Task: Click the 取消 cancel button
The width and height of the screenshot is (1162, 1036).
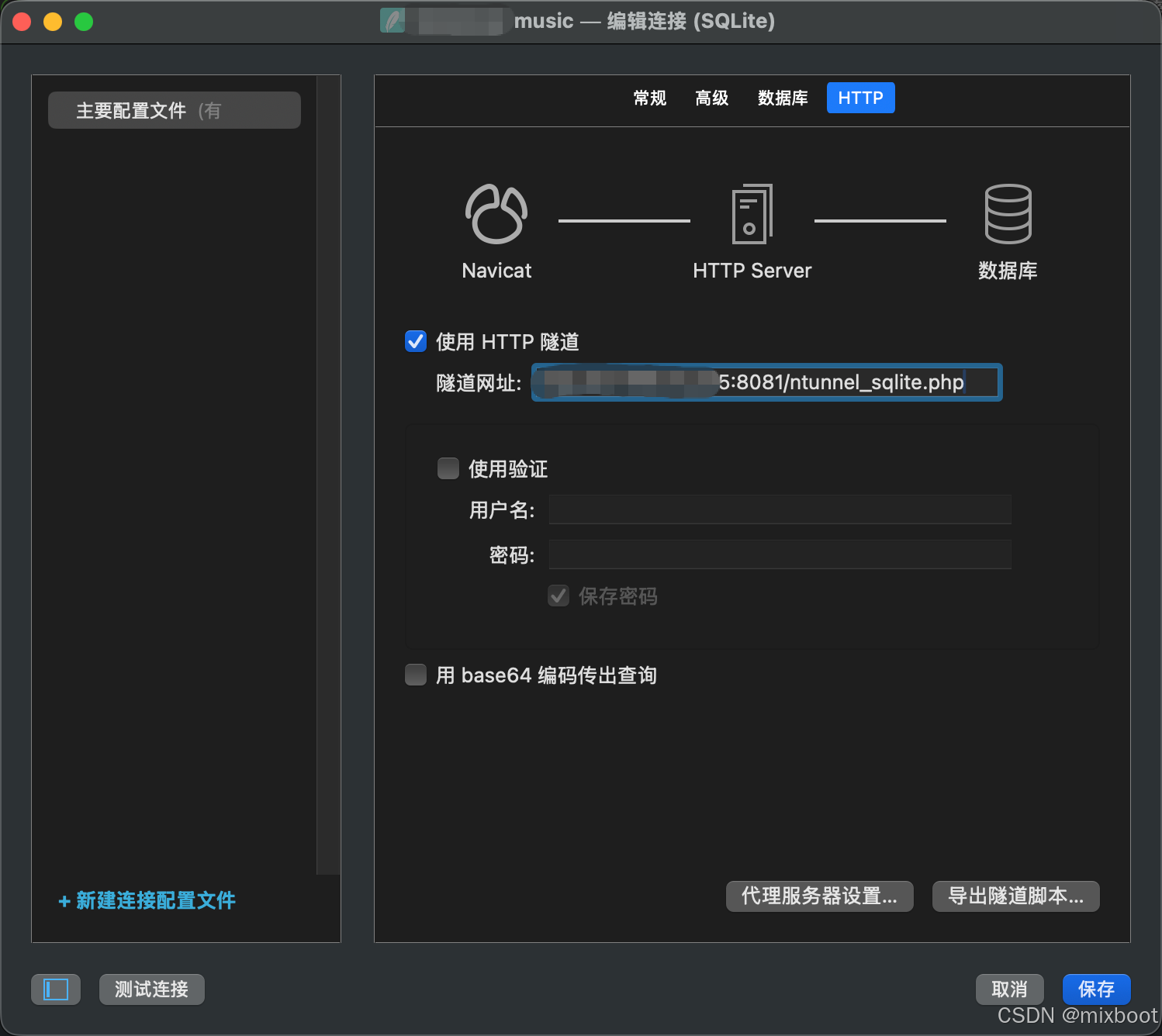Action: click(x=1010, y=989)
